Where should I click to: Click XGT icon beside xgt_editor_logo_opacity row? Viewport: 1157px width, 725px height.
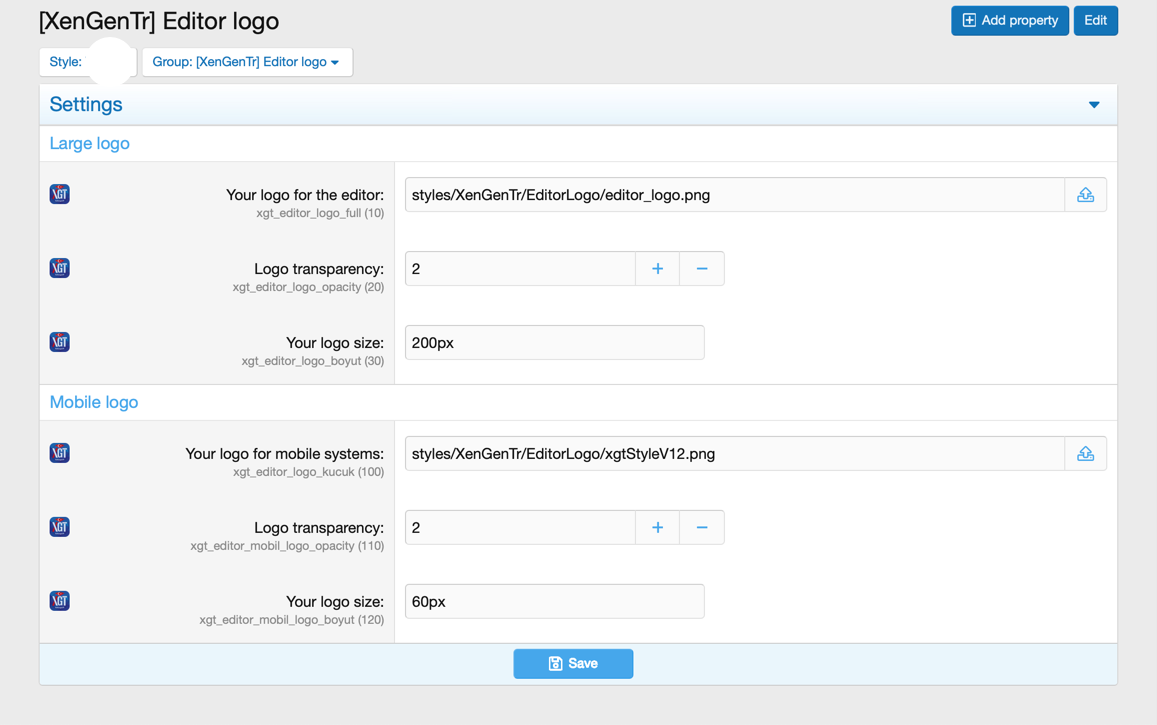pos(60,268)
